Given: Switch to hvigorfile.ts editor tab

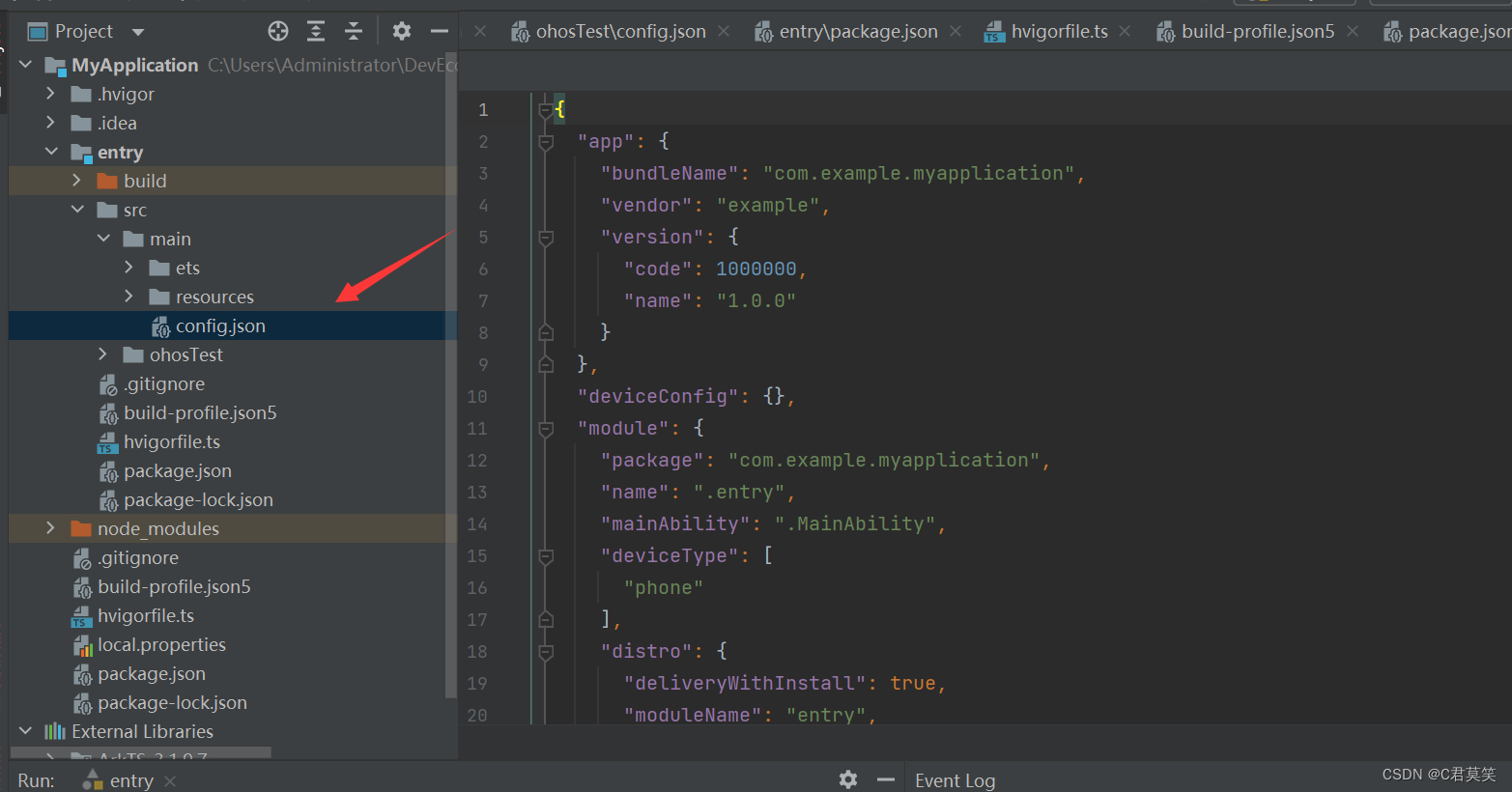Looking at the screenshot, I should 1059,32.
